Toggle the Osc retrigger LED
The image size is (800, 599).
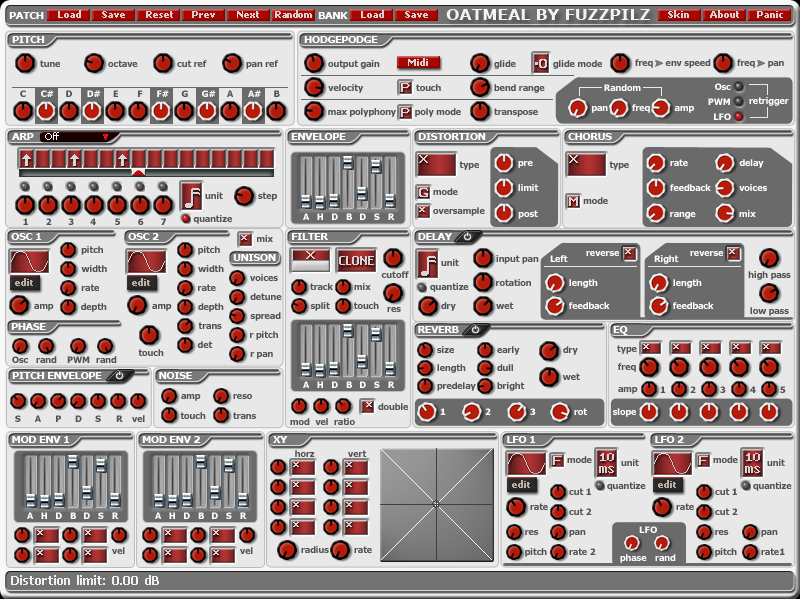(x=738, y=87)
